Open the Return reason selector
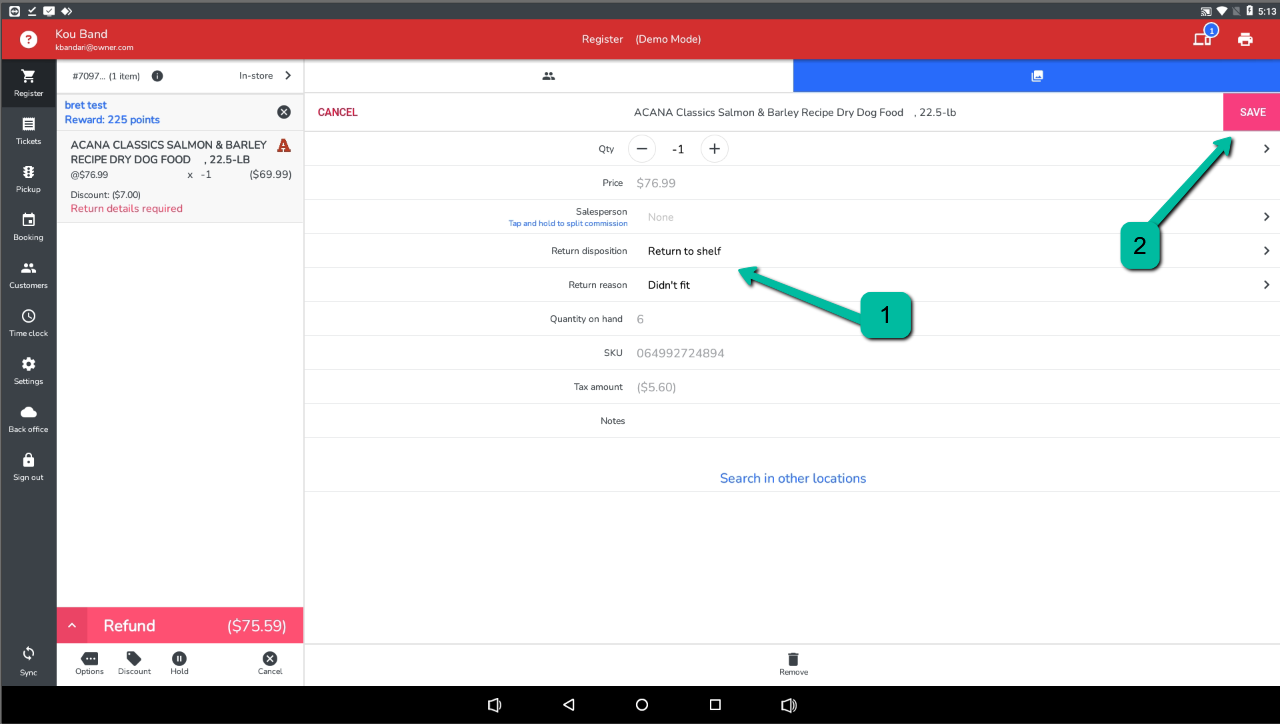The width and height of the screenshot is (1280, 724). click(950, 285)
